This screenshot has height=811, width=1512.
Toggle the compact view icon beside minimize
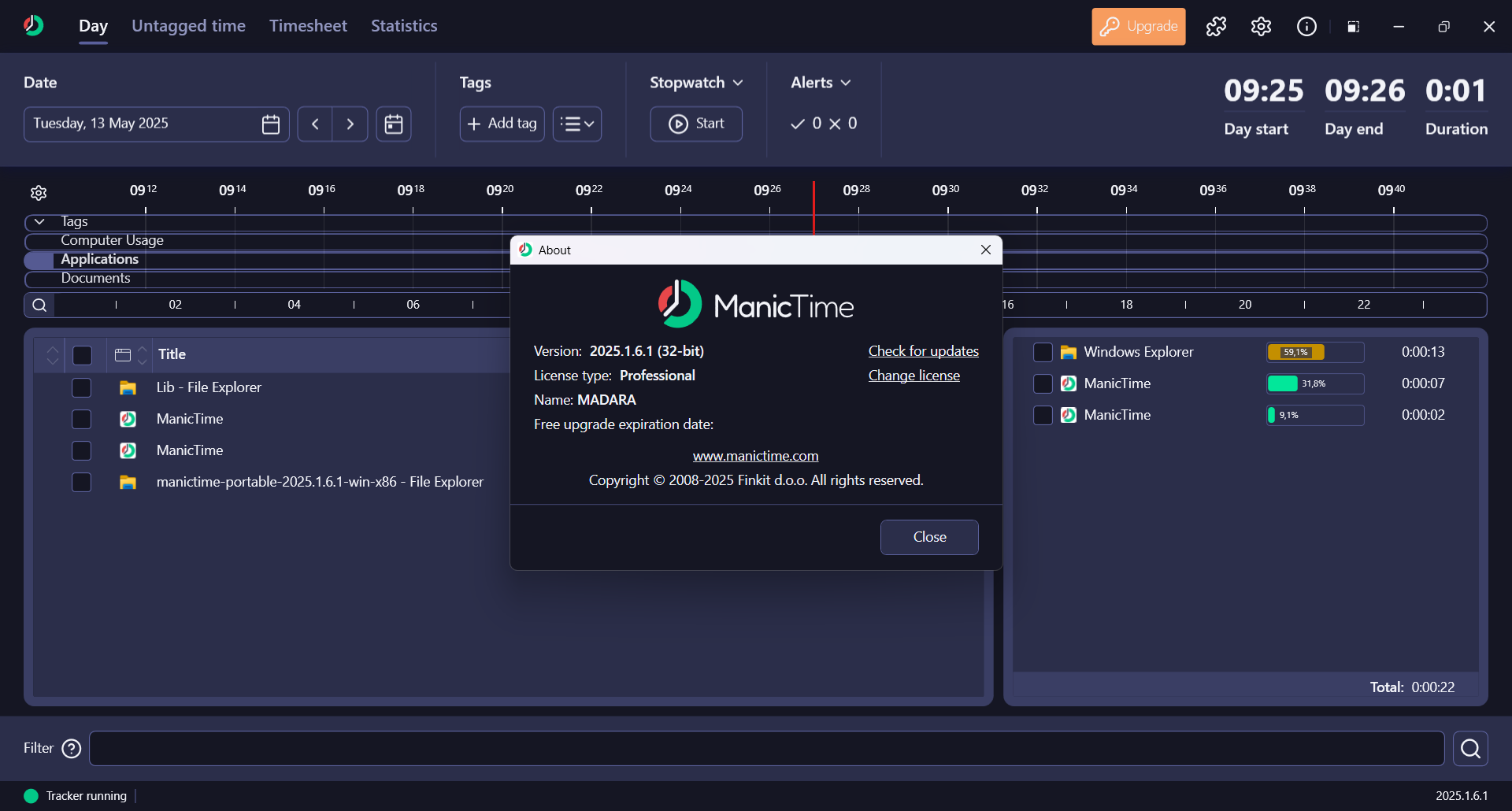(1353, 27)
